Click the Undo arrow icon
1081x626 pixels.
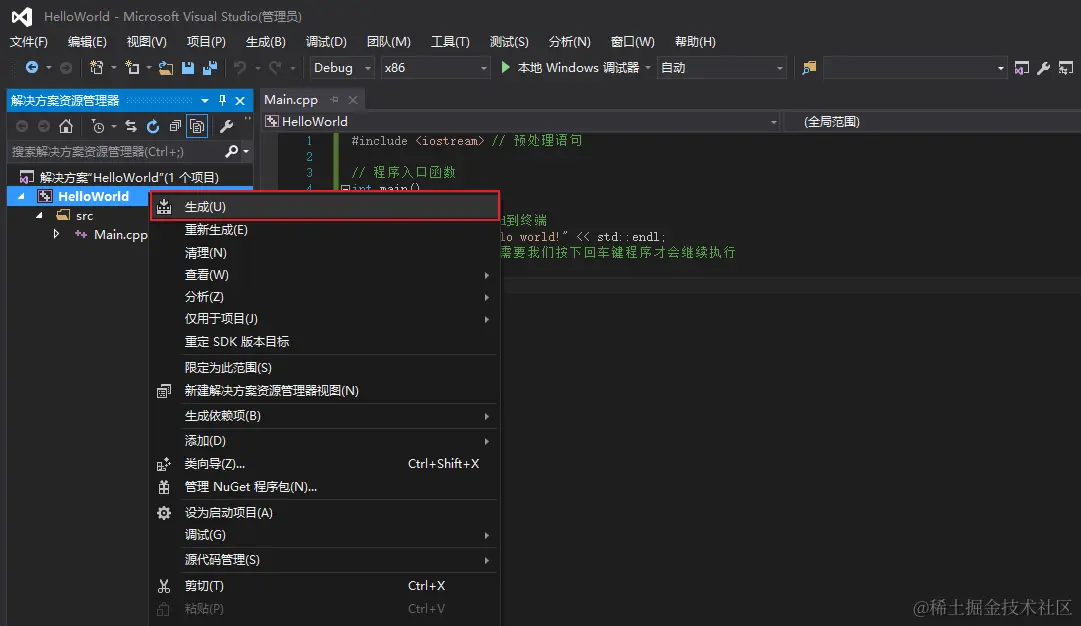[240, 68]
